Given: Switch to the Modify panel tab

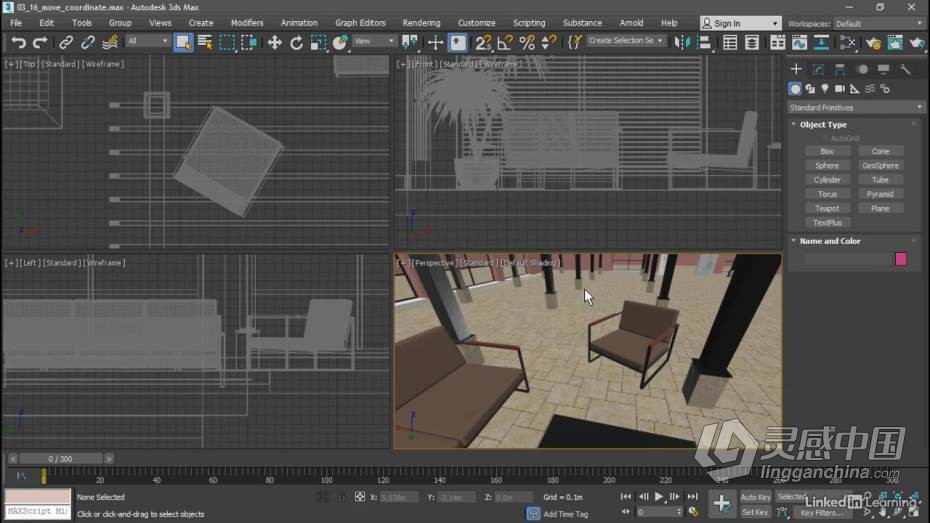Looking at the screenshot, I should point(818,69).
